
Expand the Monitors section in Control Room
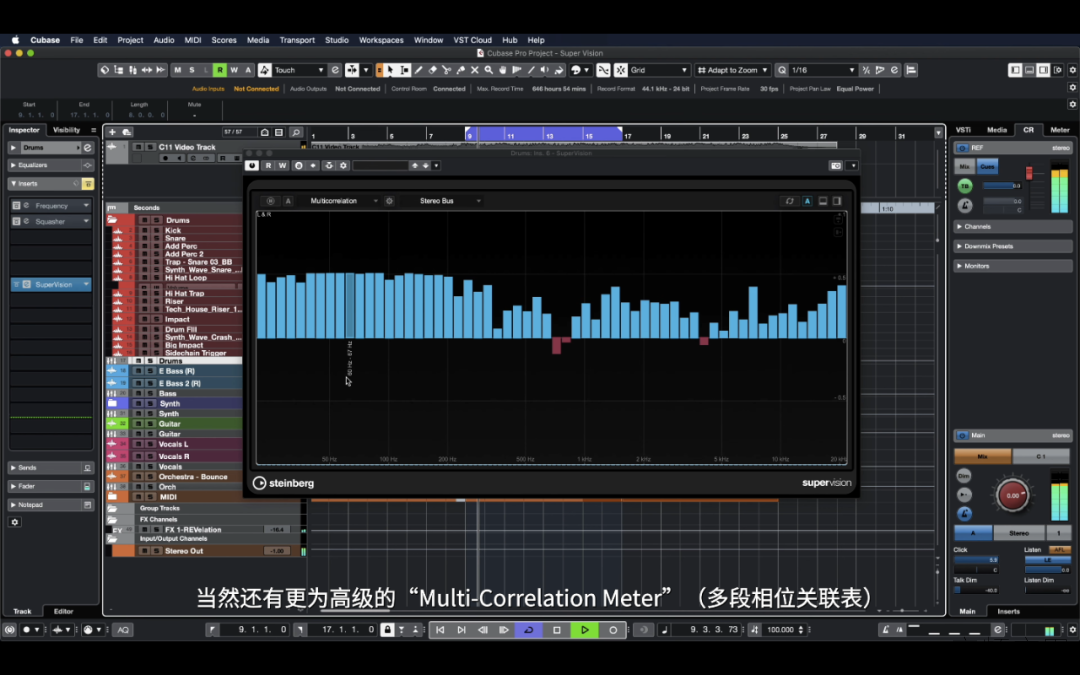click(1012, 266)
